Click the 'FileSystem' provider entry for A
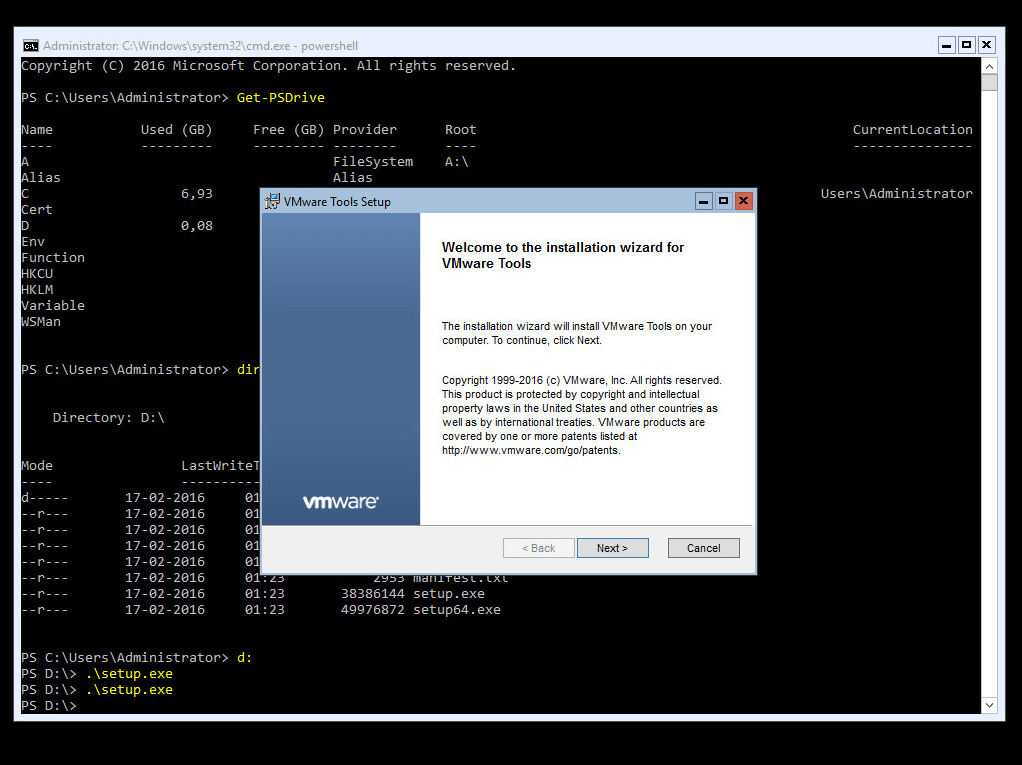This screenshot has width=1022, height=765. 373,162
